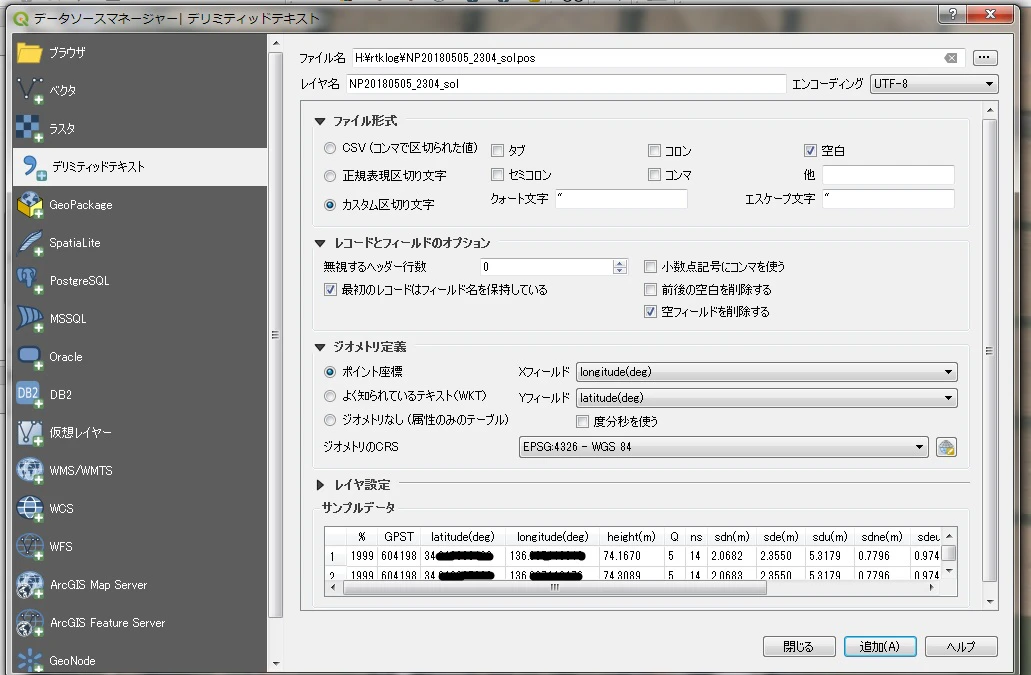Viewport: 1031px width, 675px height.
Task: Open the DB2 source icon
Action: pos(29,394)
